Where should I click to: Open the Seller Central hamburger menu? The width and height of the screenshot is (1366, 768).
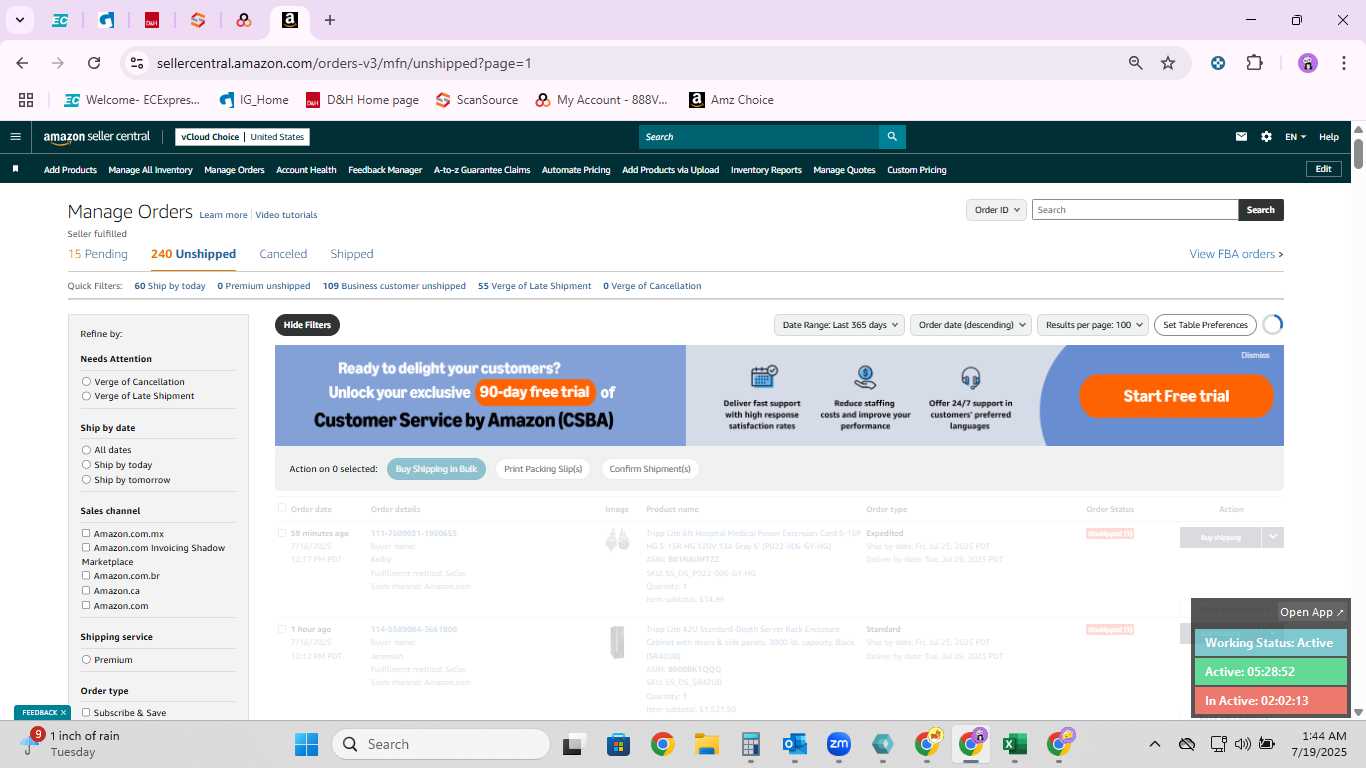point(15,137)
